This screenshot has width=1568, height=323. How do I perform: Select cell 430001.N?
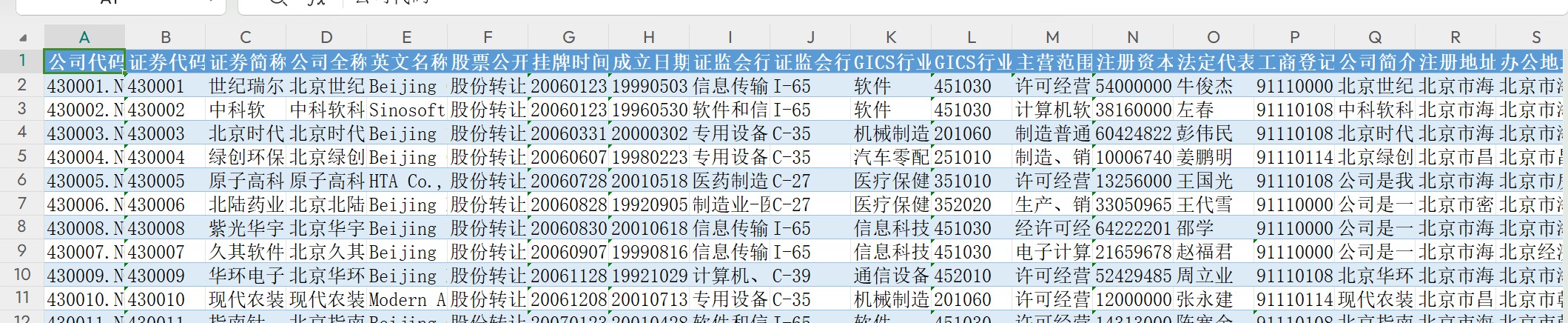(x=84, y=85)
